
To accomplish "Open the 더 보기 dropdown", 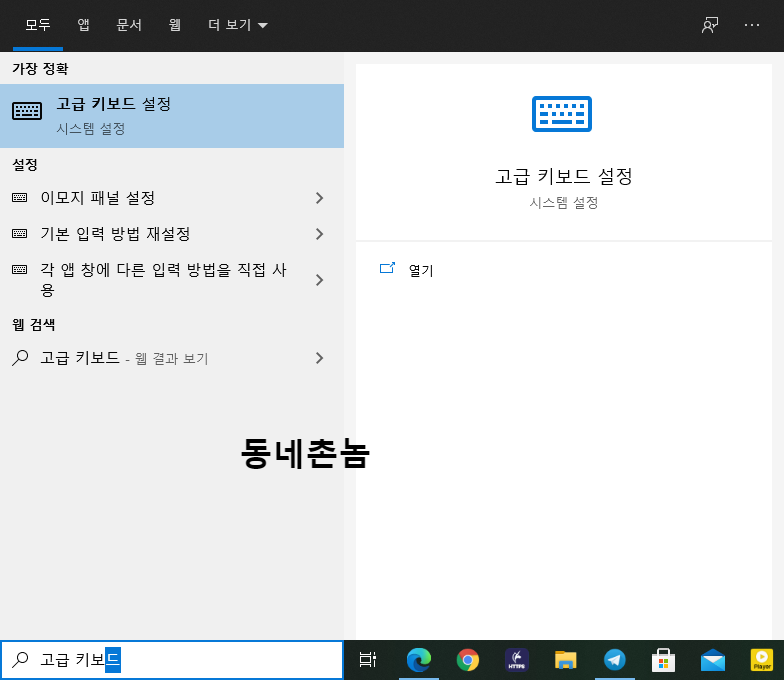I will click(238, 24).
